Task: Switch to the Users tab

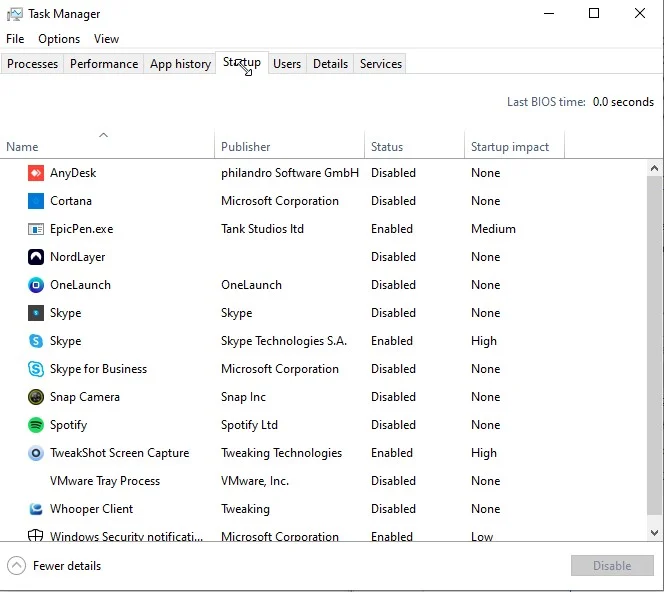Action: [x=287, y=64]
